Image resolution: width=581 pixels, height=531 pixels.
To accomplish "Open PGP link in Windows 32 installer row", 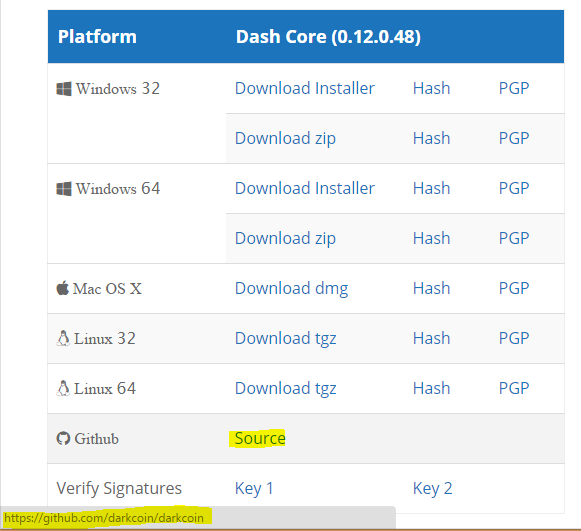I will click(514, 89).
